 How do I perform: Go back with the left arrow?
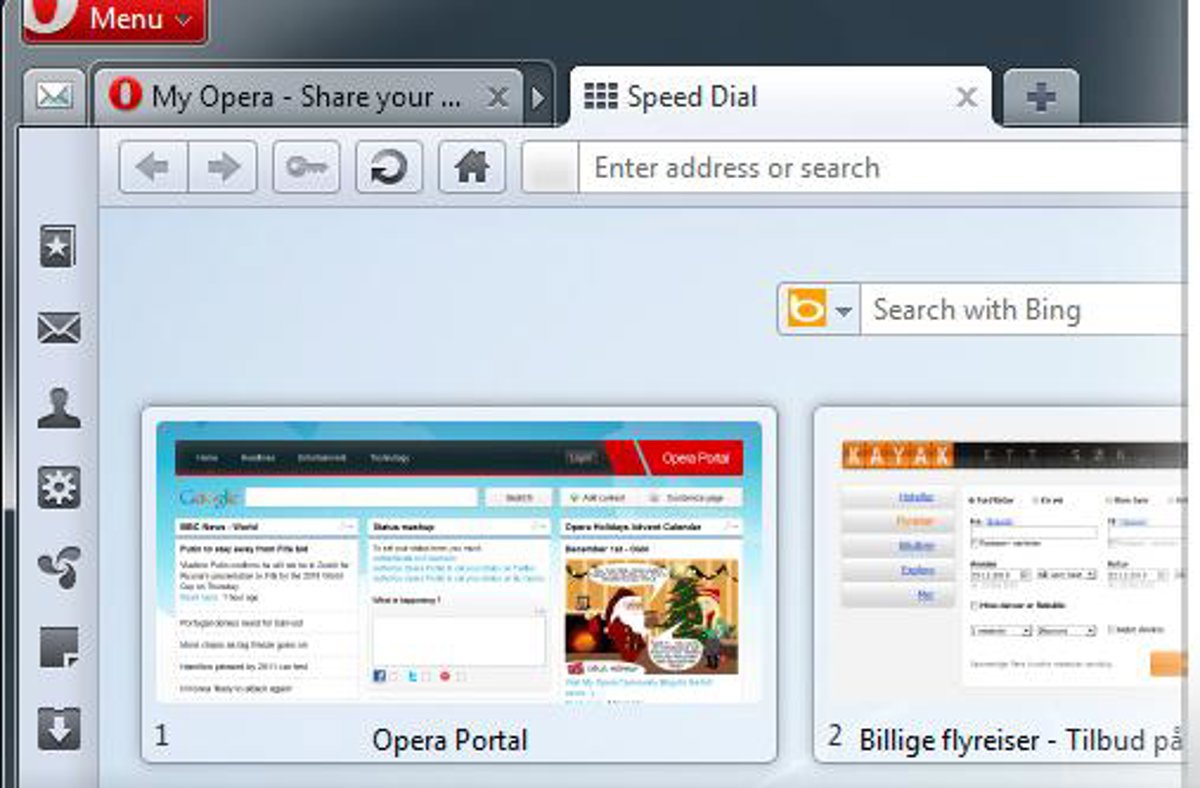click(153, 167)
